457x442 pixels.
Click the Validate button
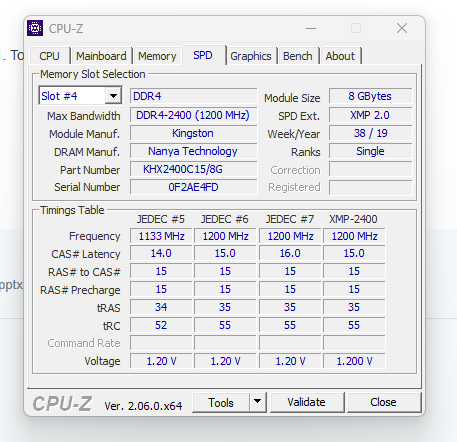click(x=307, y=402)
